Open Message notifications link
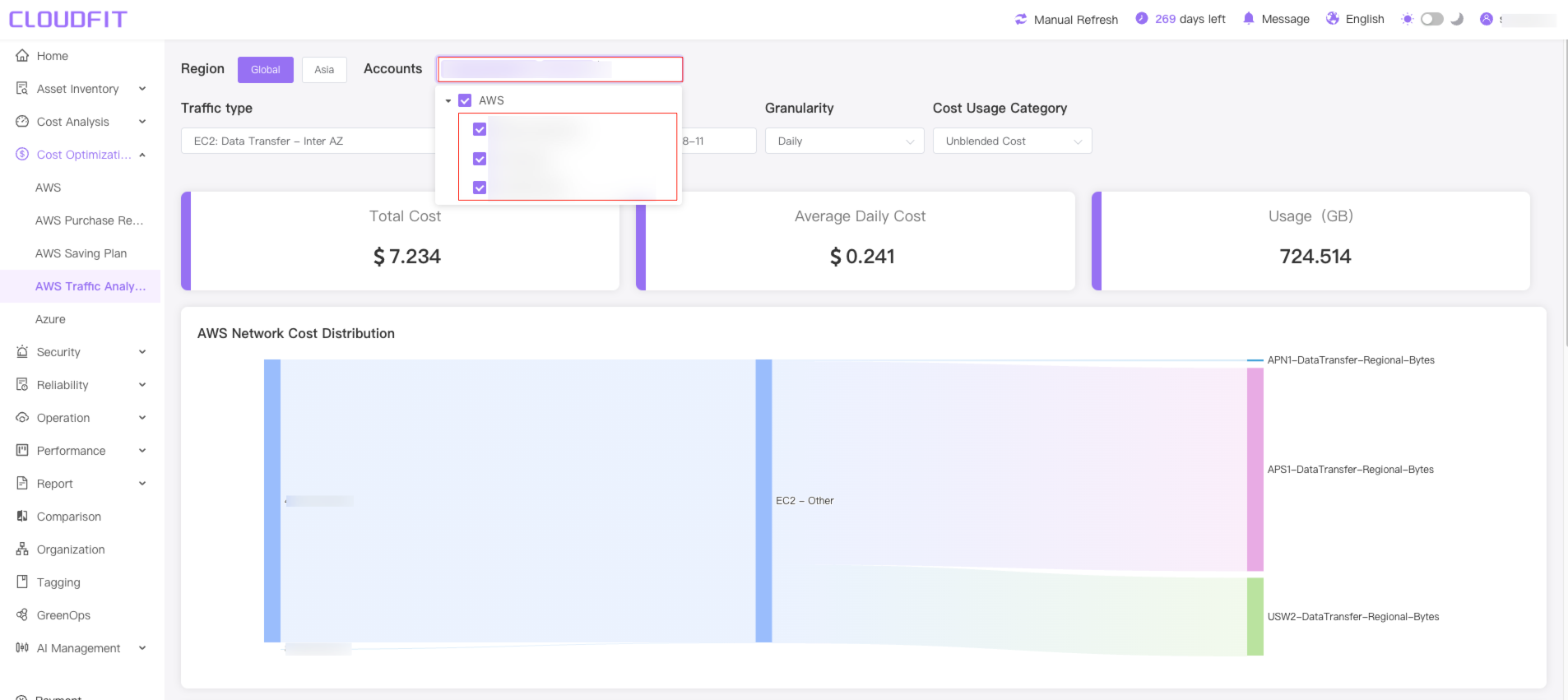1568x700 pixels. 1285,19
